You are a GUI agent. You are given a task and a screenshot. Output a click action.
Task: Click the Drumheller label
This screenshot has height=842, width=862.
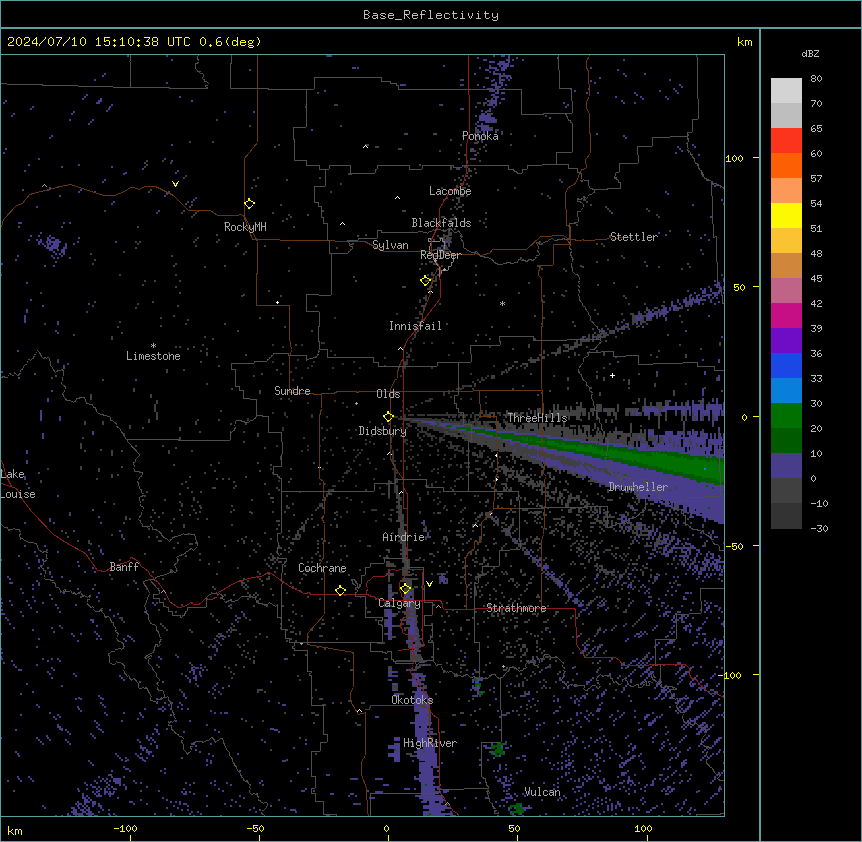coord(638,487)
